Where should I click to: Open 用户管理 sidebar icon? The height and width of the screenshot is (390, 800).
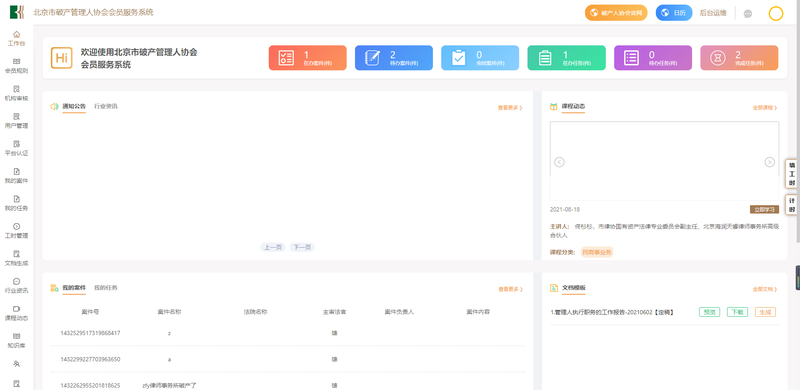click(x=16, y=116)
